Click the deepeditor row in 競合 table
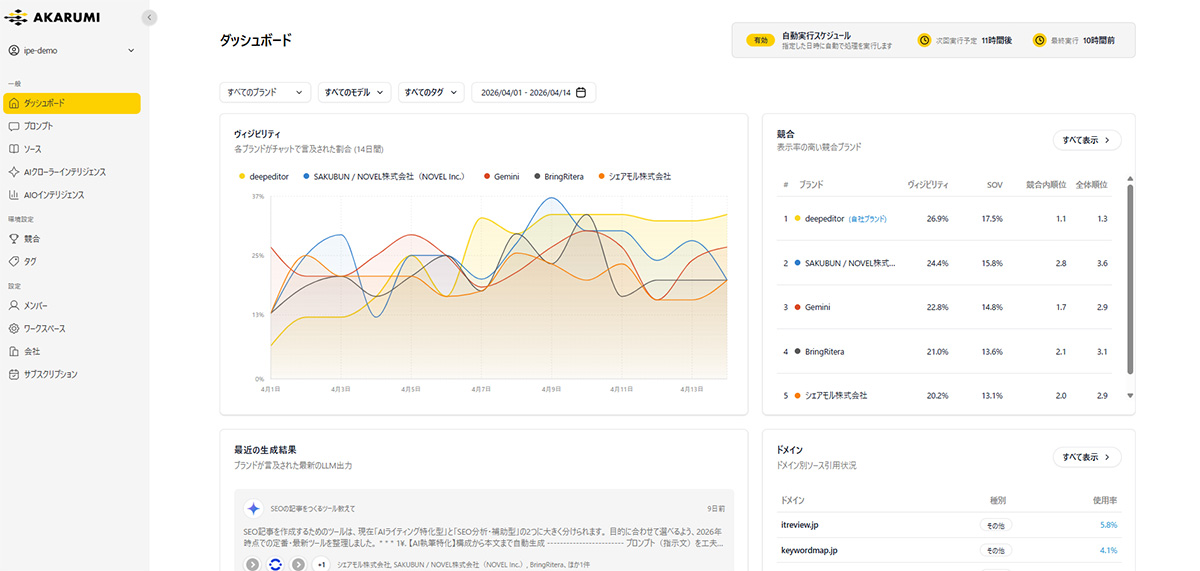The image size is (1200, 571). [946, 218]
